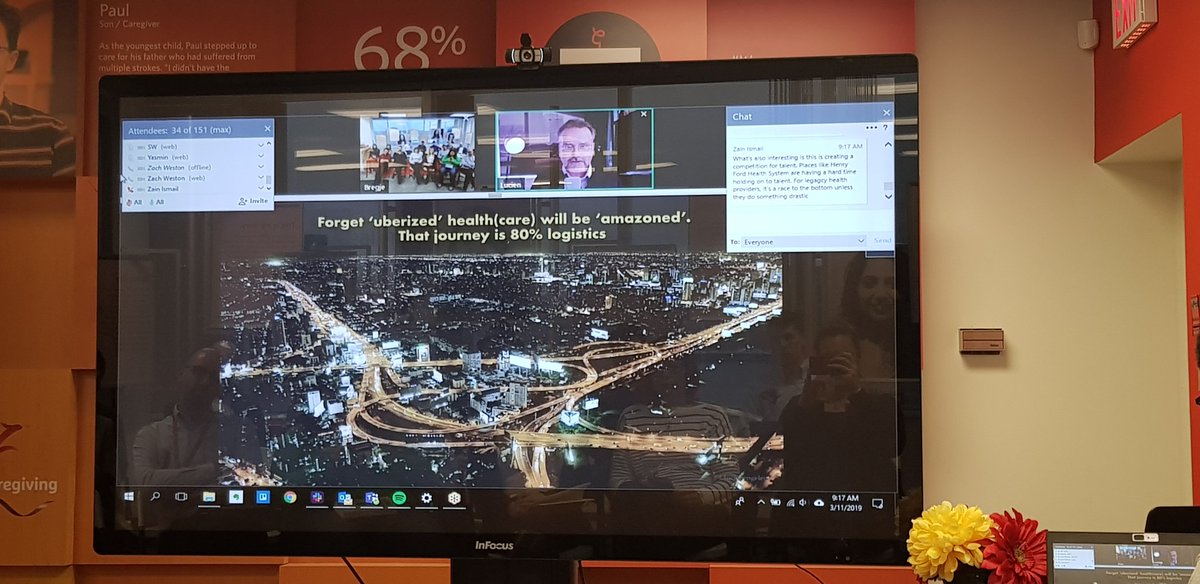Show hidden system tray icons
Screen dimensions: 1200x584
[759, 502]
